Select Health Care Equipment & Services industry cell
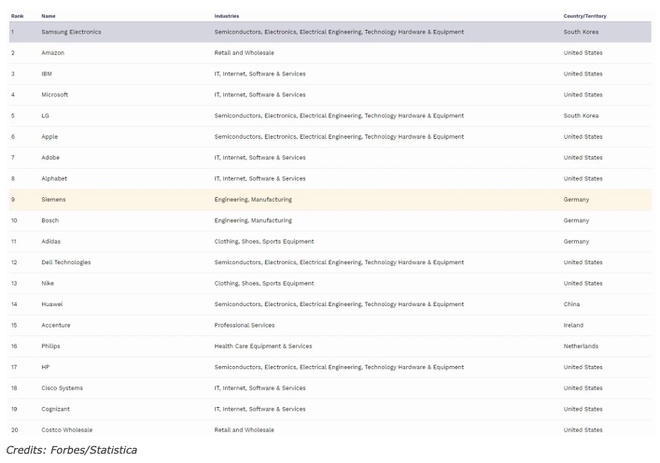The width and height of the screenshot is (660, 463). (263, 347)
